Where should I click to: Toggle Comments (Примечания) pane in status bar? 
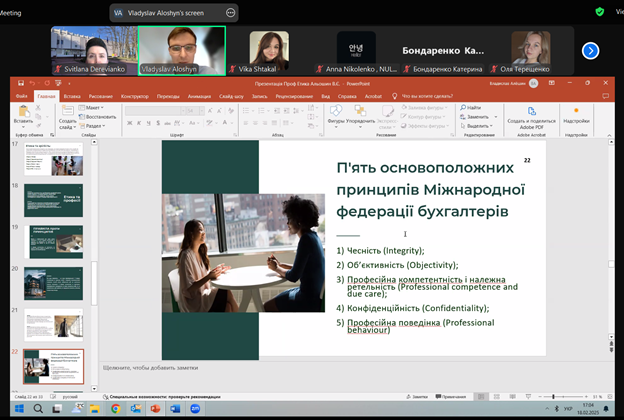[452, 397]
